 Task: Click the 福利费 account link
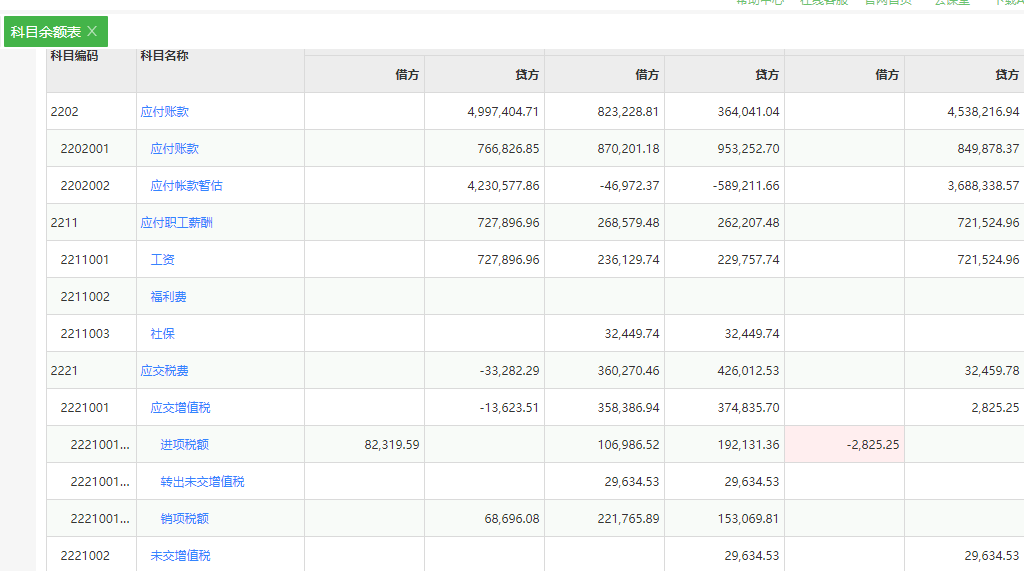pos(168,297)
